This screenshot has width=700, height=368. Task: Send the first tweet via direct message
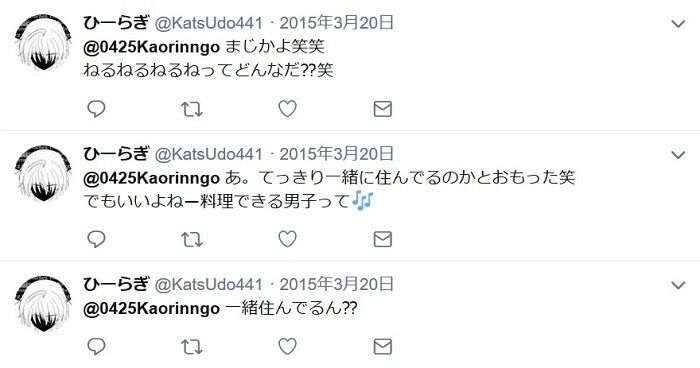pyautogui.click(x=383, y=109)
